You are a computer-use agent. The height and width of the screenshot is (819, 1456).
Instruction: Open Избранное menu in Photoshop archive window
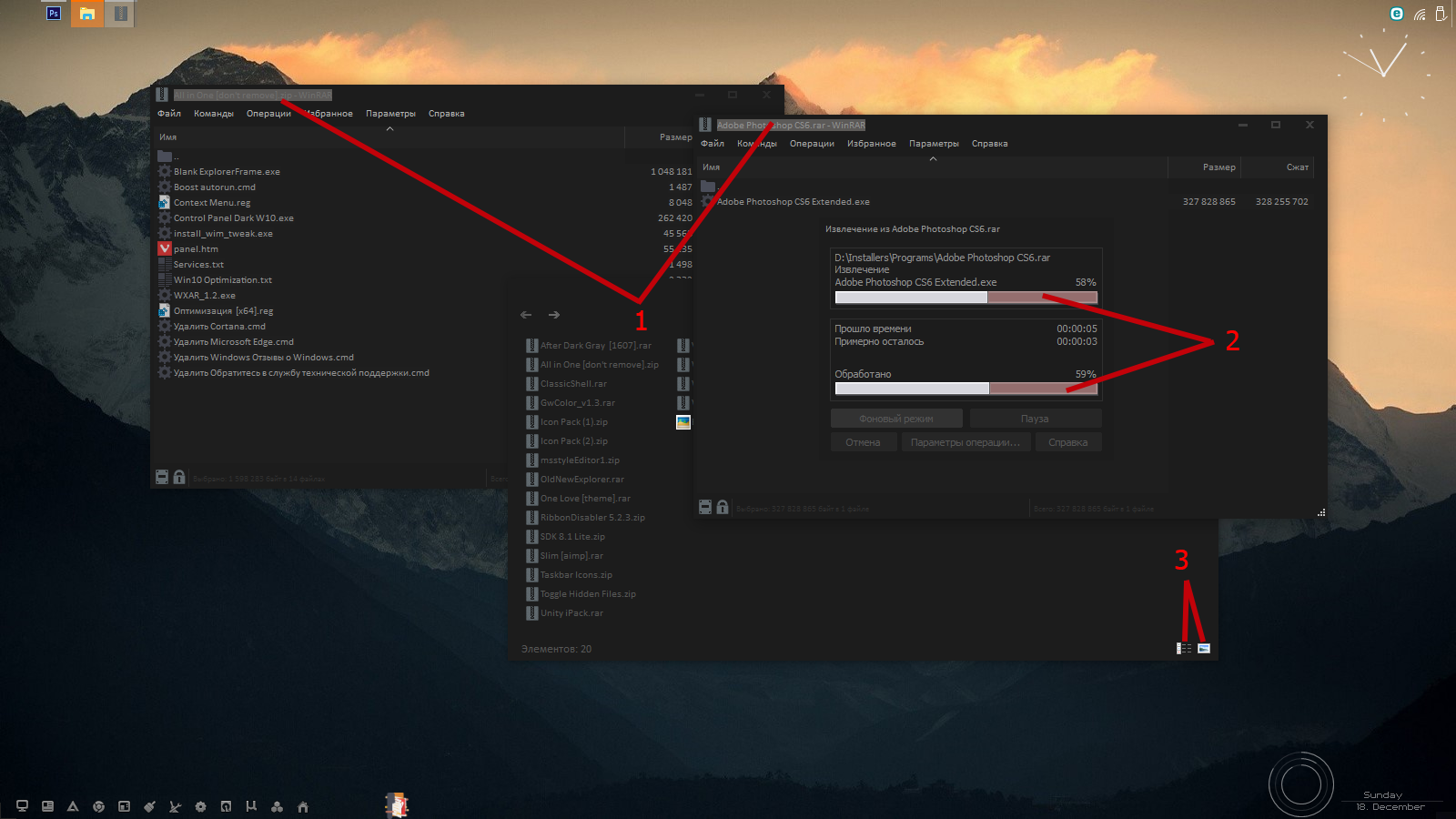[872, 144]
